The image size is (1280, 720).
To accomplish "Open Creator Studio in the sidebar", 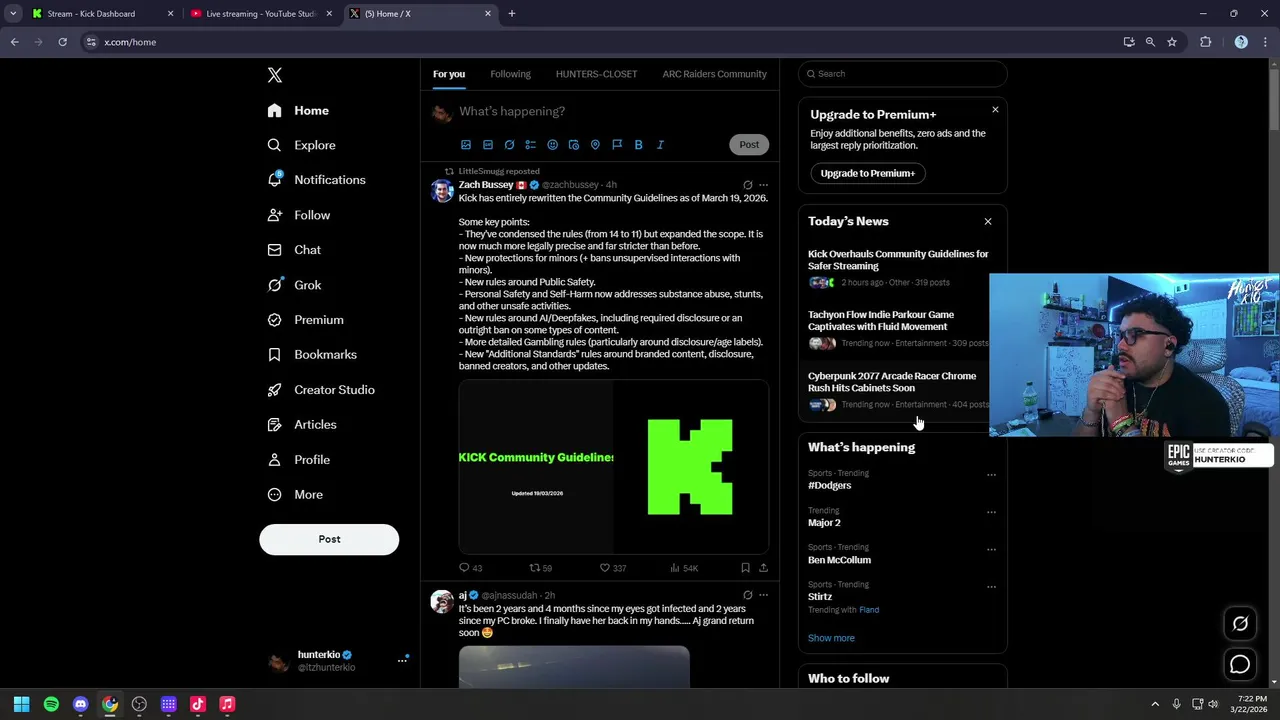I will pos(321,390).
